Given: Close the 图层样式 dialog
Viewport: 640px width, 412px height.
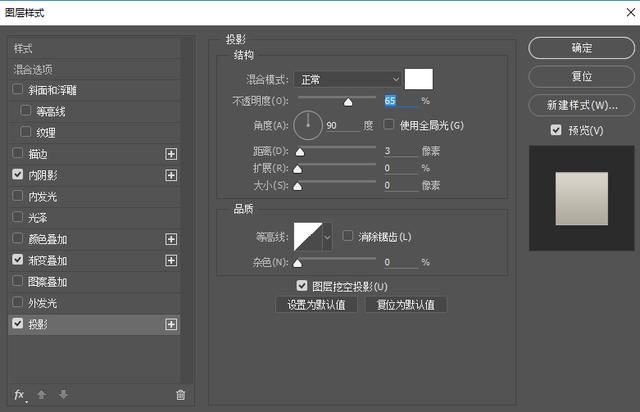Looking at the screenshot, I should (631, 12).
